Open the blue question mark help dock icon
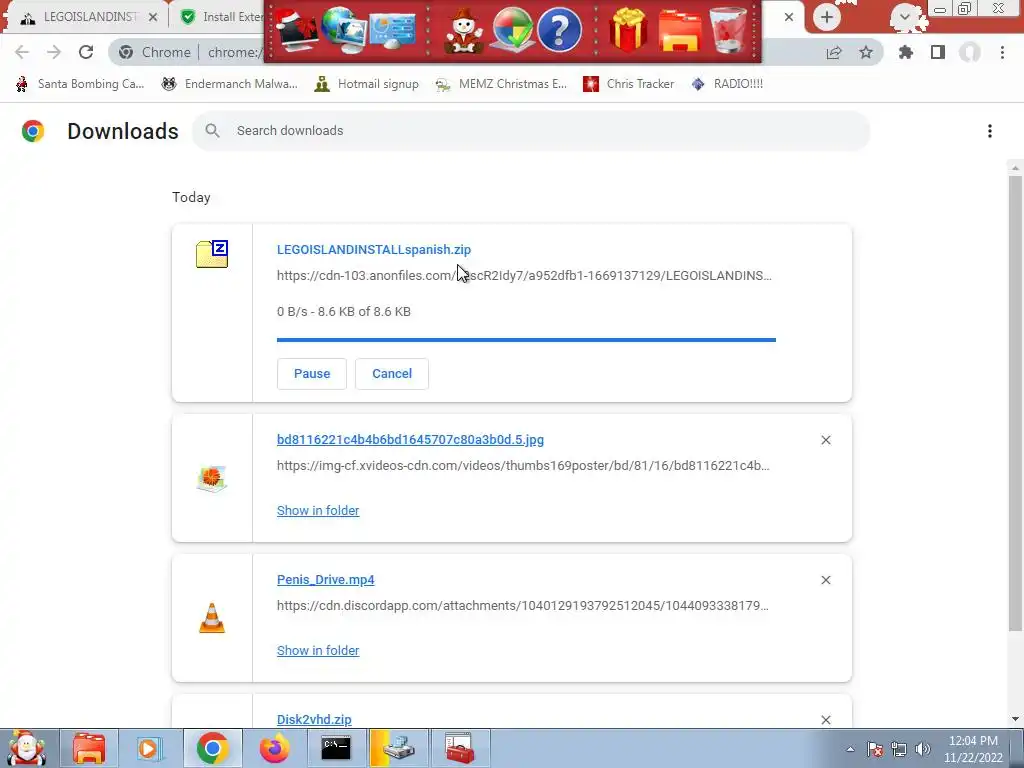This screenshot has height=768, width=1024. tap(560, 29)
